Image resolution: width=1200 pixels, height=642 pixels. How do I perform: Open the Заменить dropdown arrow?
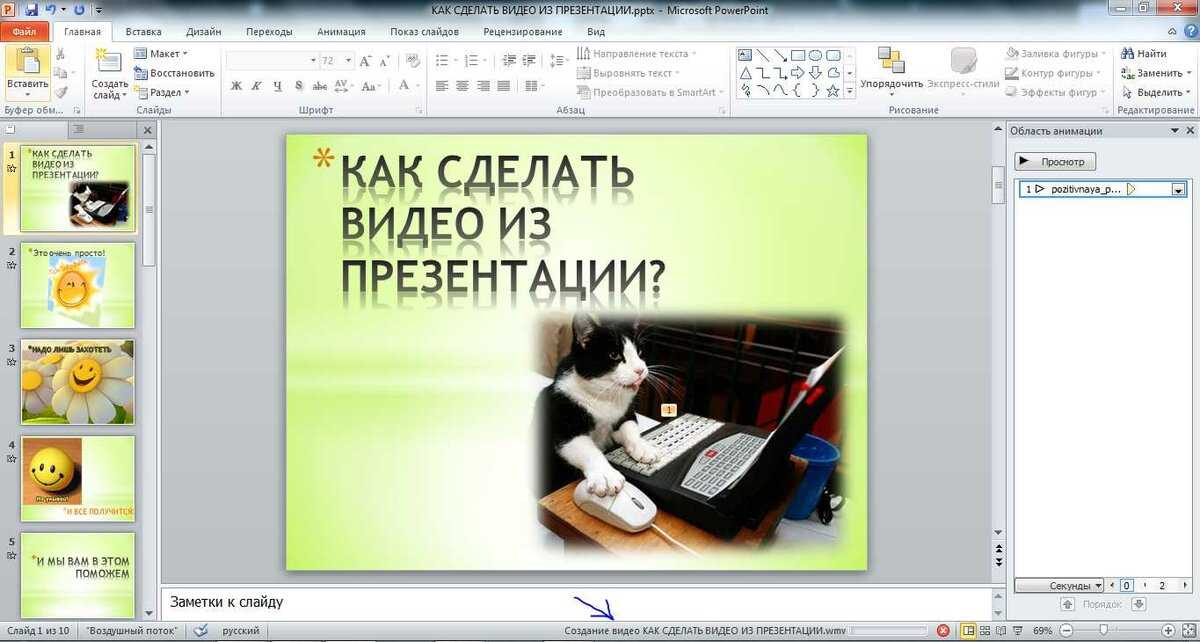1190,73
